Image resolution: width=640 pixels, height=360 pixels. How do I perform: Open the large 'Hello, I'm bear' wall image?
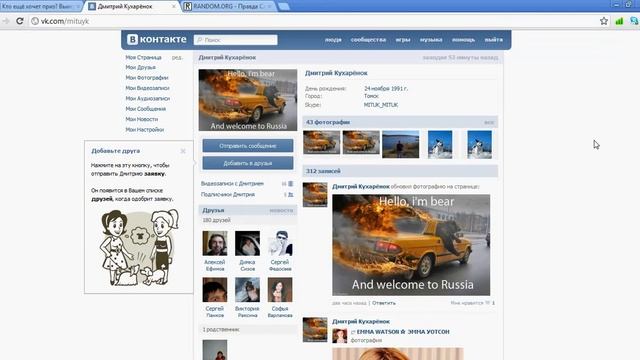tap(411, 245)
